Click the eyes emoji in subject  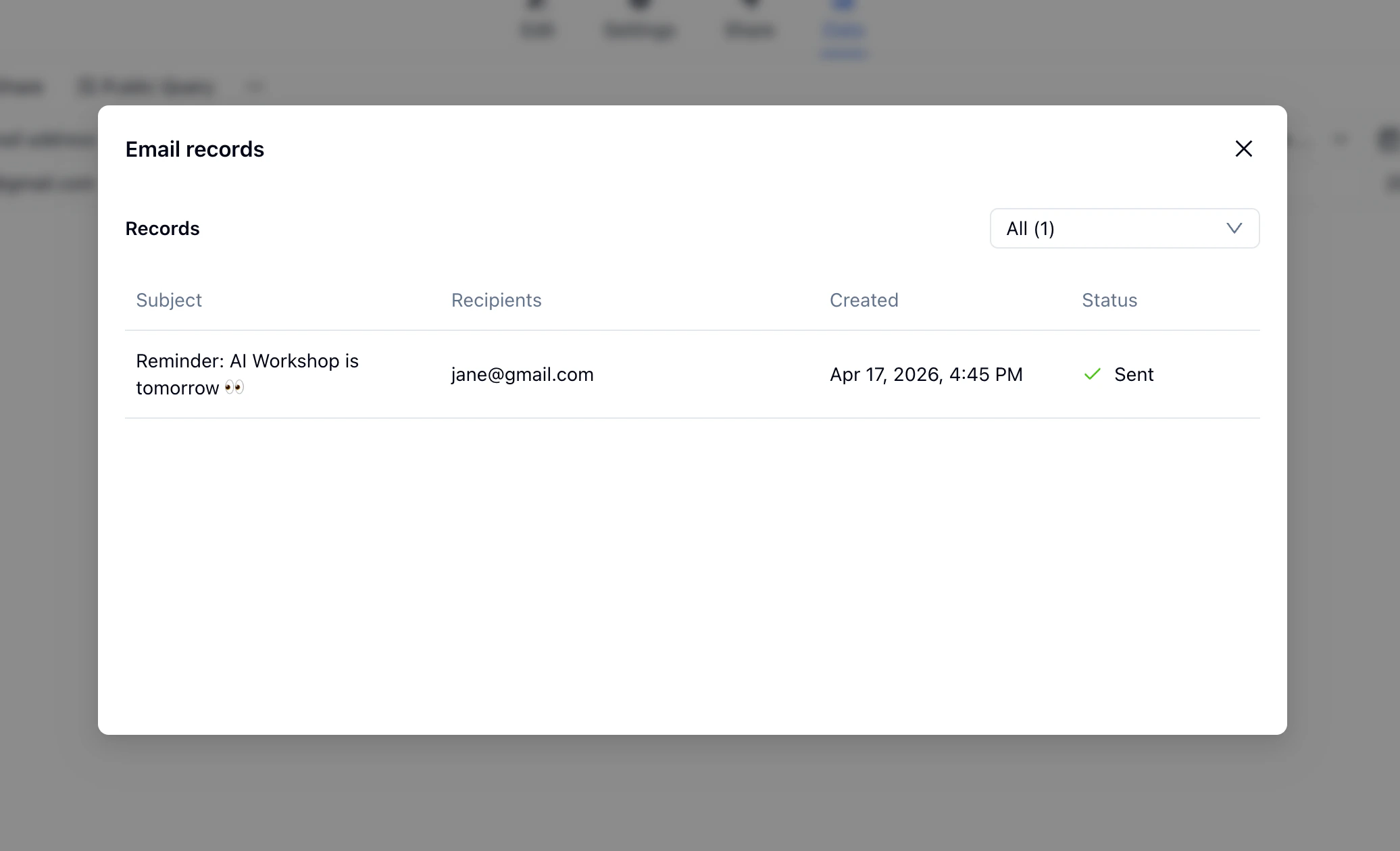click(234, 388)
